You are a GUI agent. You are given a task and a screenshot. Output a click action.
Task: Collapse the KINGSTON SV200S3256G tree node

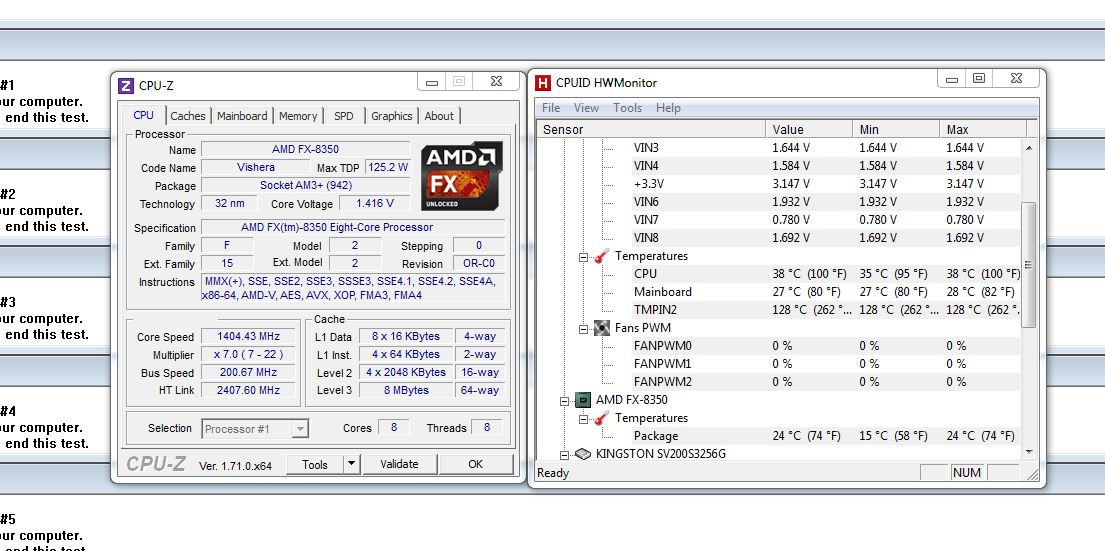coord(564,454)
